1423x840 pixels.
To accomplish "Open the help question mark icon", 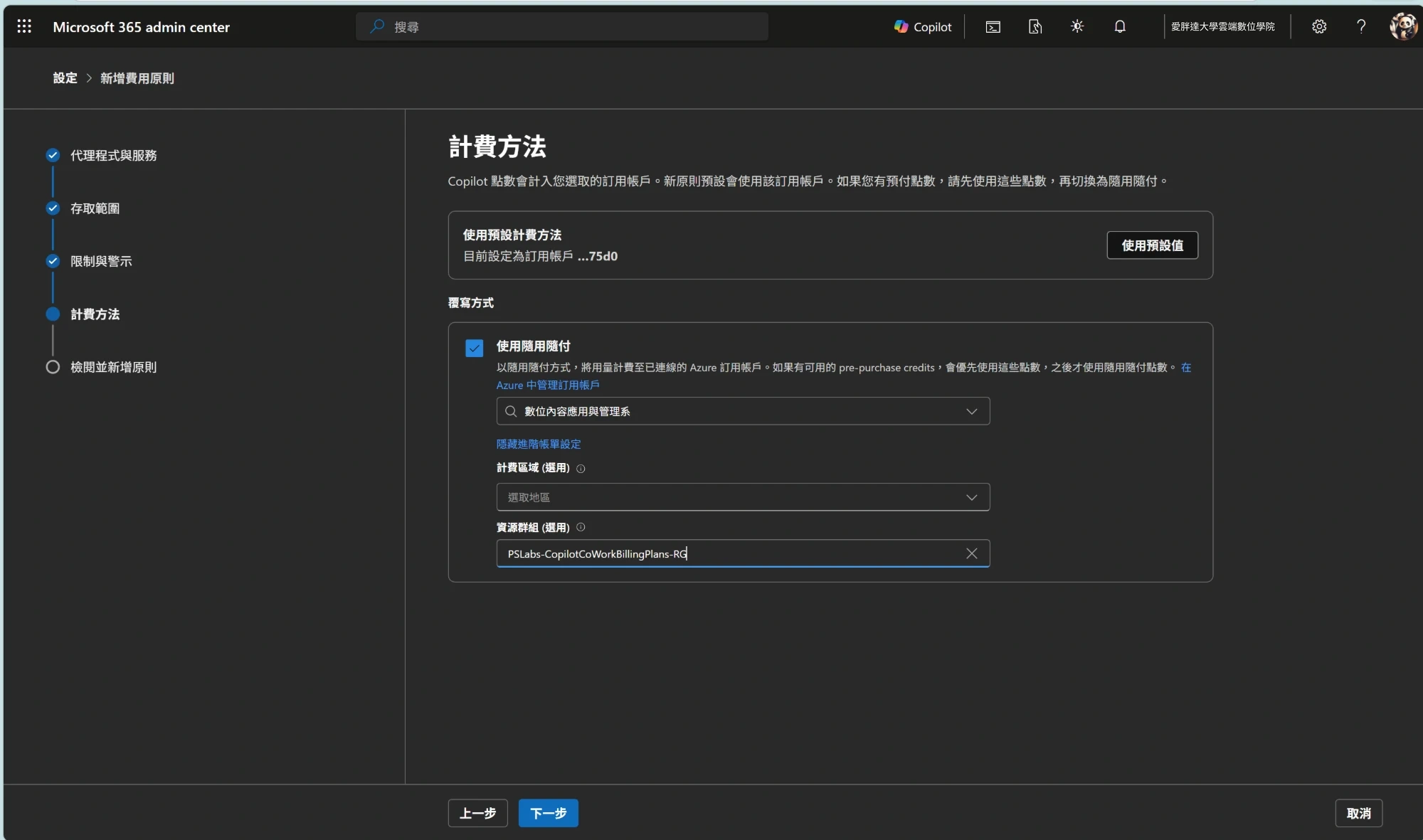I will point(1361,26).
